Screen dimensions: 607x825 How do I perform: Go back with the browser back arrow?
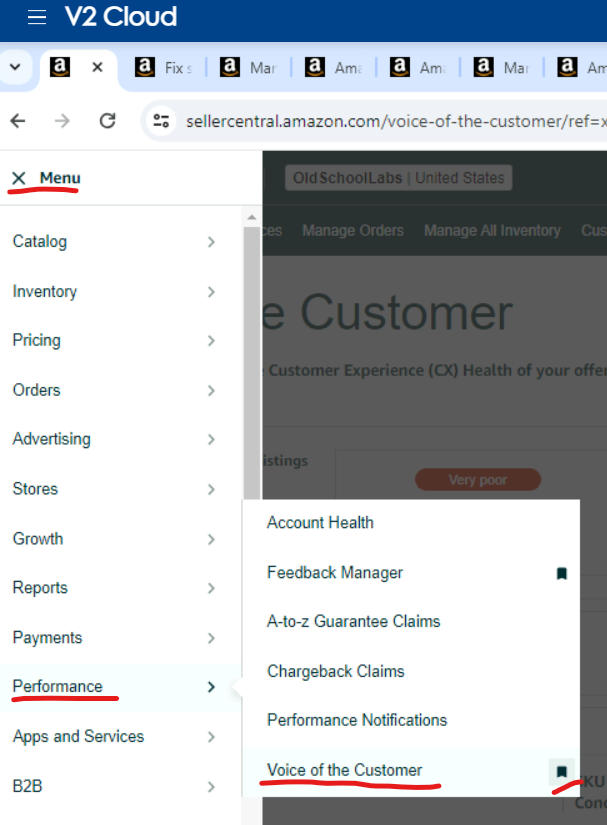[x=18, y=121]
